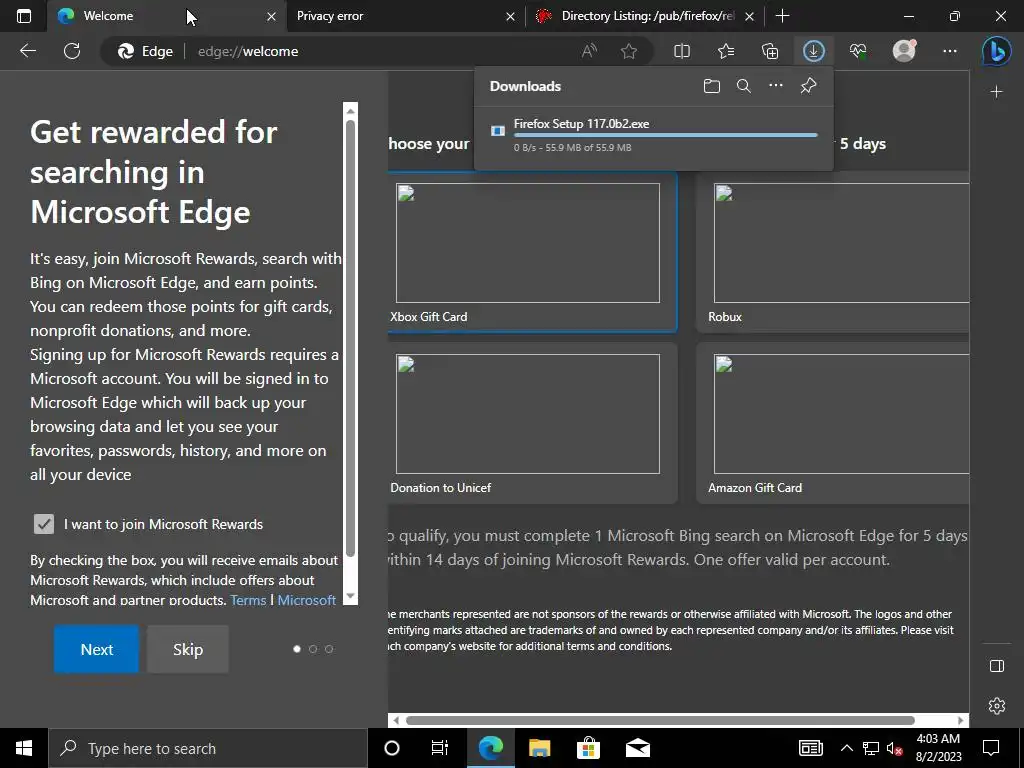This screenshot has height=768, width=1024.
Task: Open Mail app from taskbar
Action: 637,748
